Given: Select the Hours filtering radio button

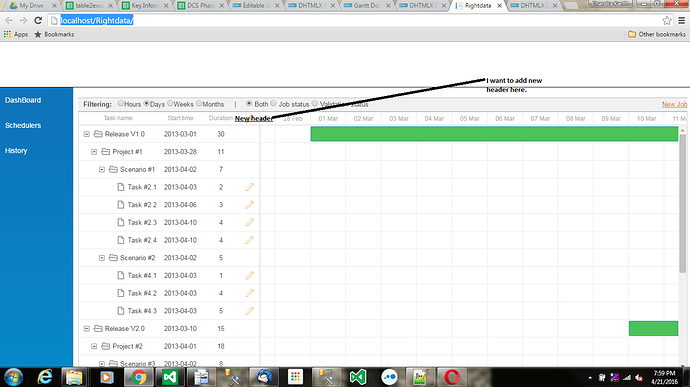Looking at the screenshot, I should point(120,103).
